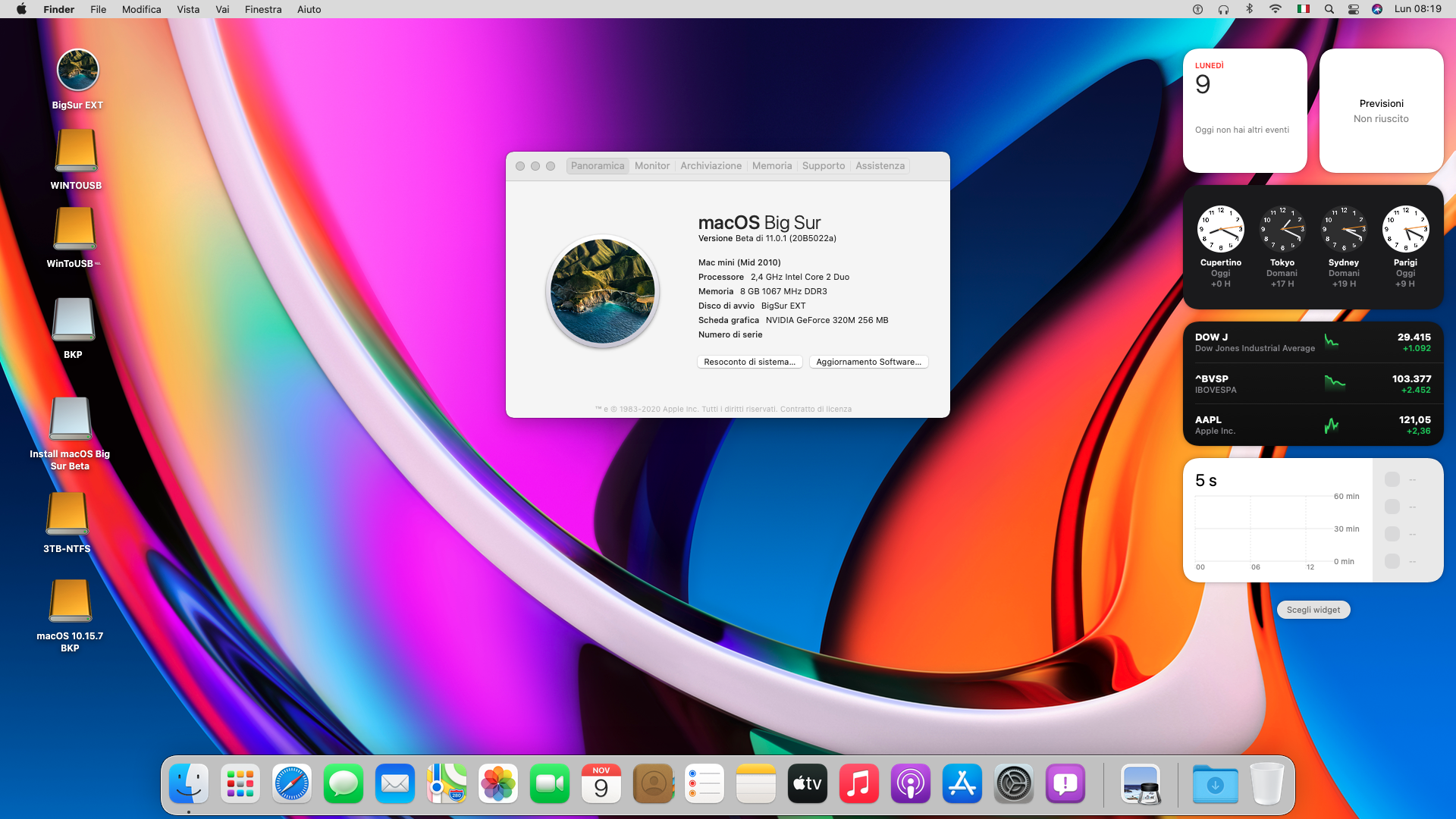The width and height of the screenshot is (1456, 819).
Task: Open the Apple TV app
Action: pos(808,783)
